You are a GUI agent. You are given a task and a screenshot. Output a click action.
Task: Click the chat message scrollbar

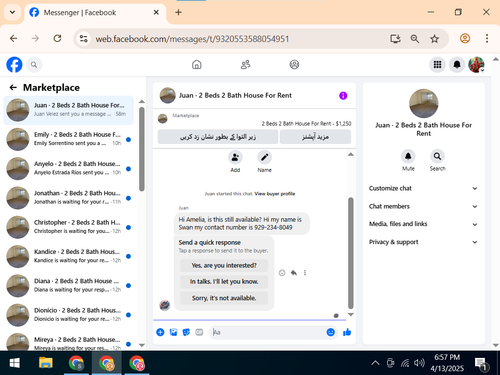[x=351, y=253]
